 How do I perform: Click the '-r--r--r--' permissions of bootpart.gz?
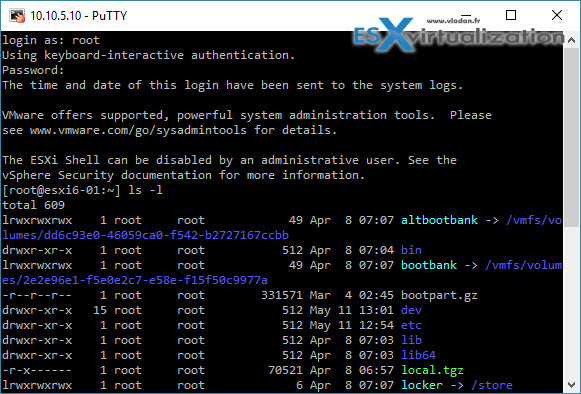click(x=37, y=295)
